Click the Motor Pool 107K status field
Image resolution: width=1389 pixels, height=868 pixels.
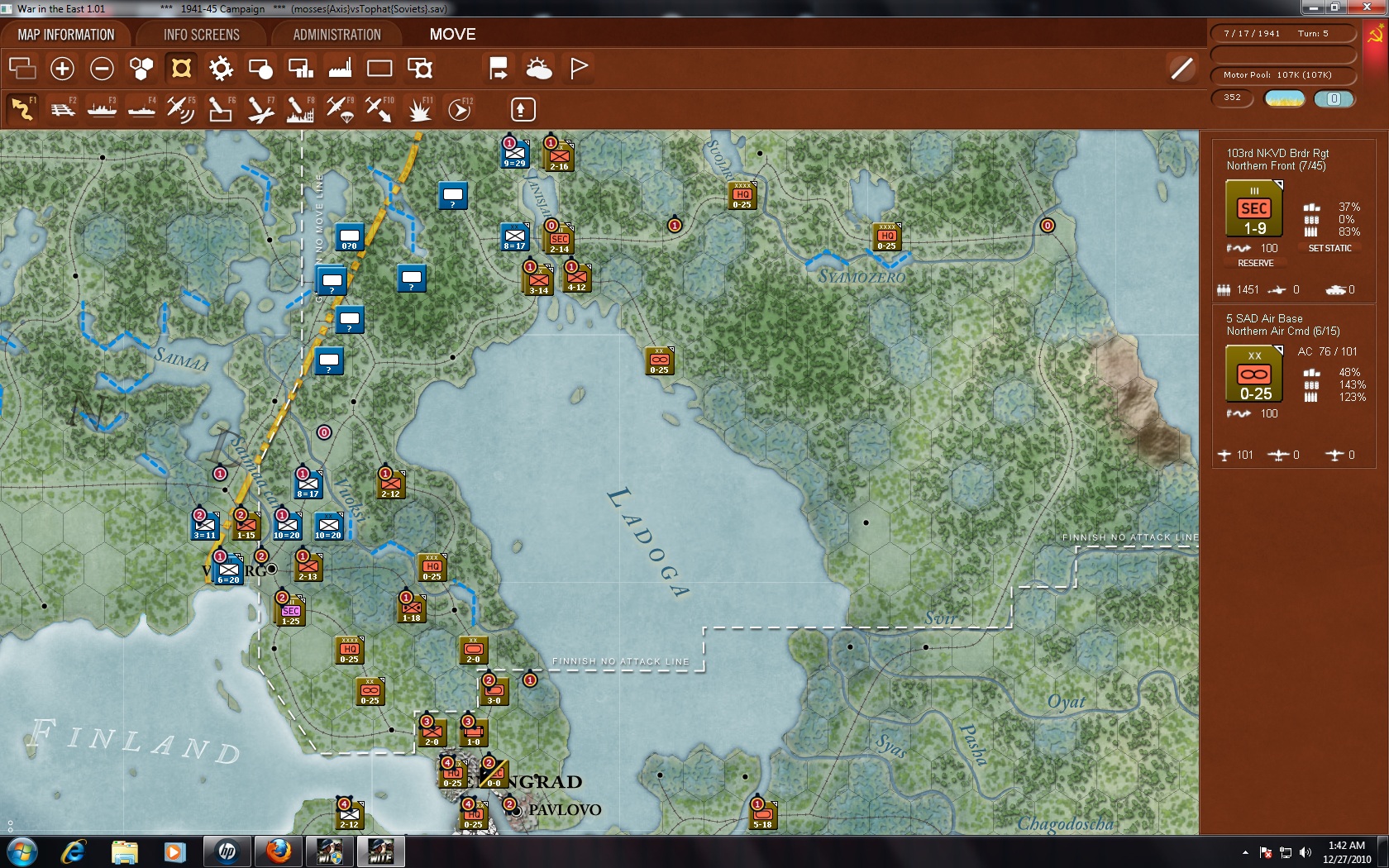tap(1283, 75)
